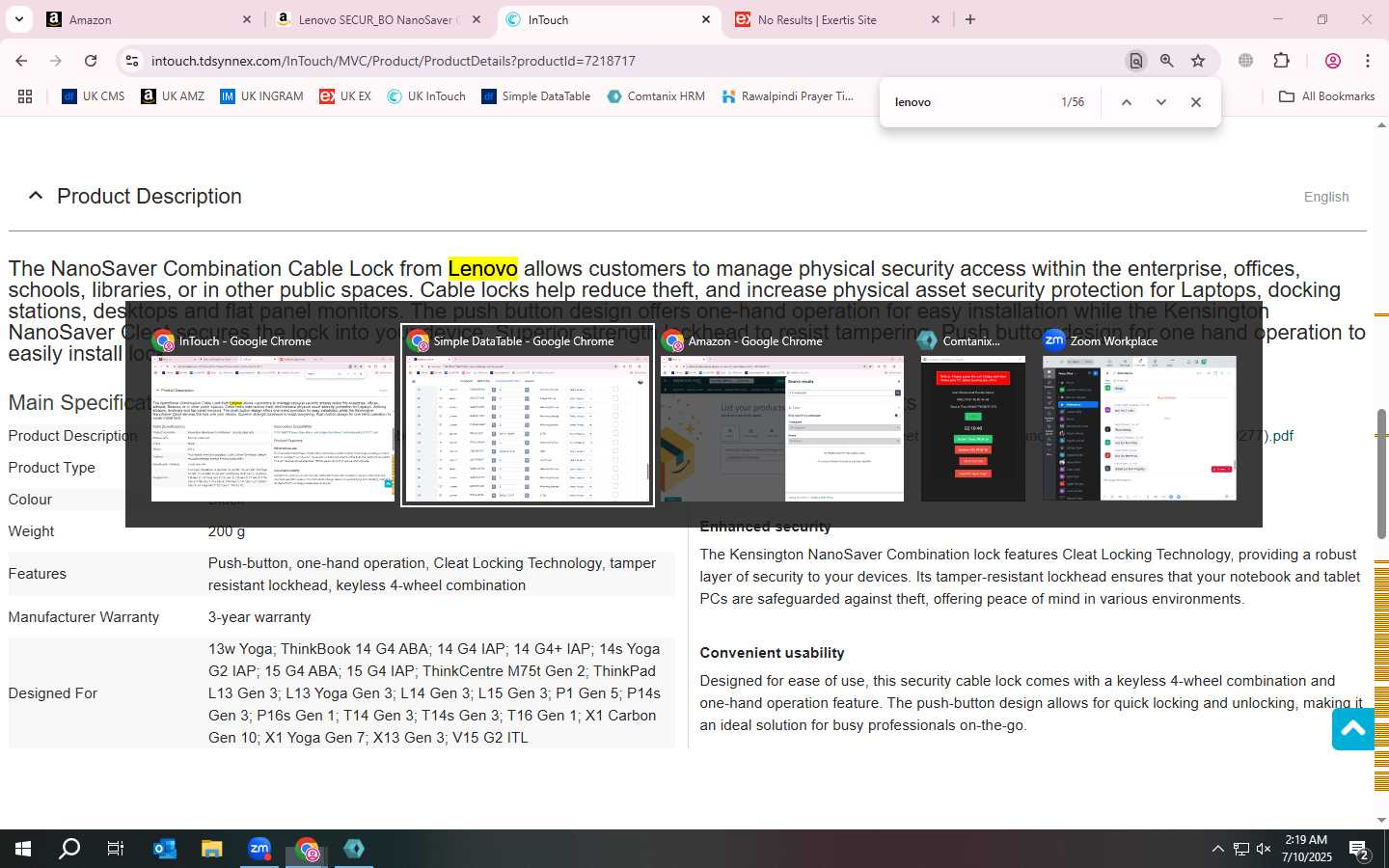The height and width of the screenshot is (868, 1389).
Task: Open Comtanix HRM bookmark
Action: click(x=656, y=96)
